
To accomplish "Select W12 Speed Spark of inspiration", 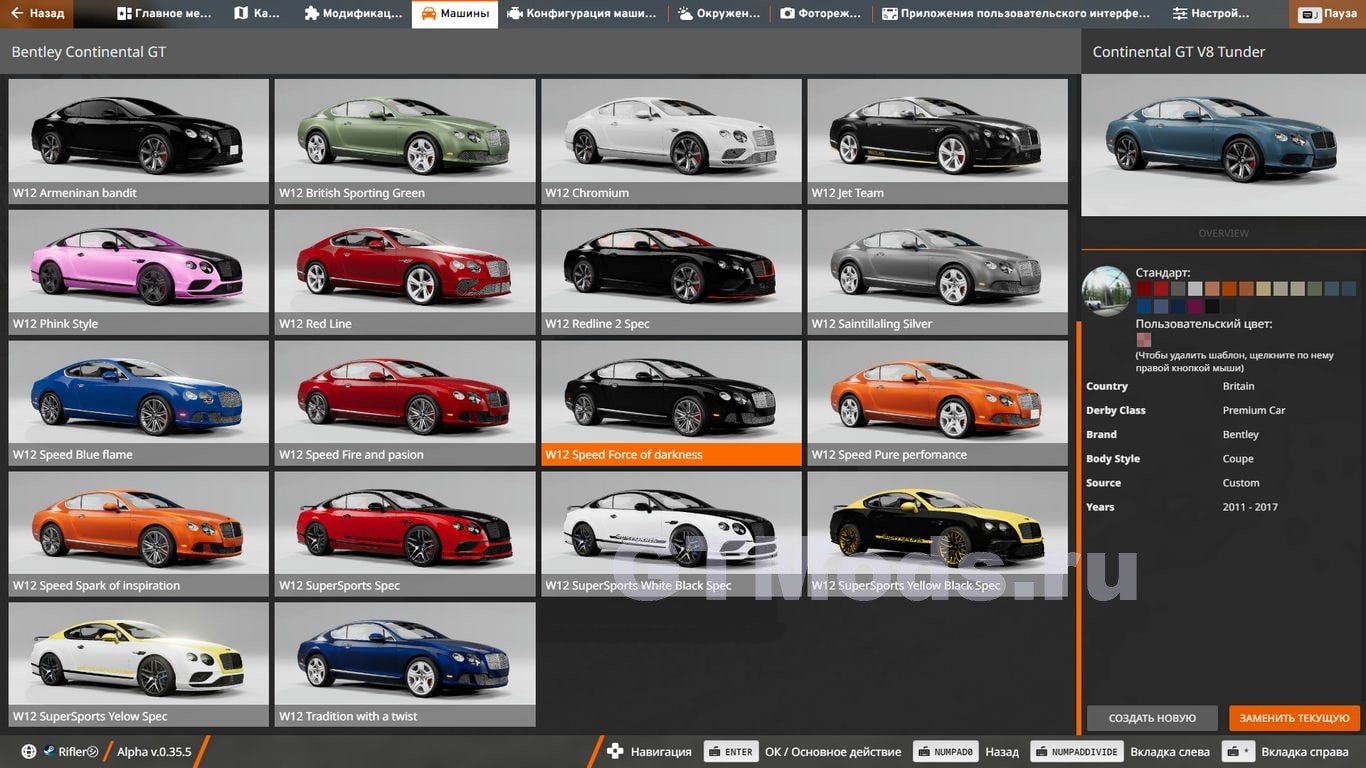I will coord(139,534).
